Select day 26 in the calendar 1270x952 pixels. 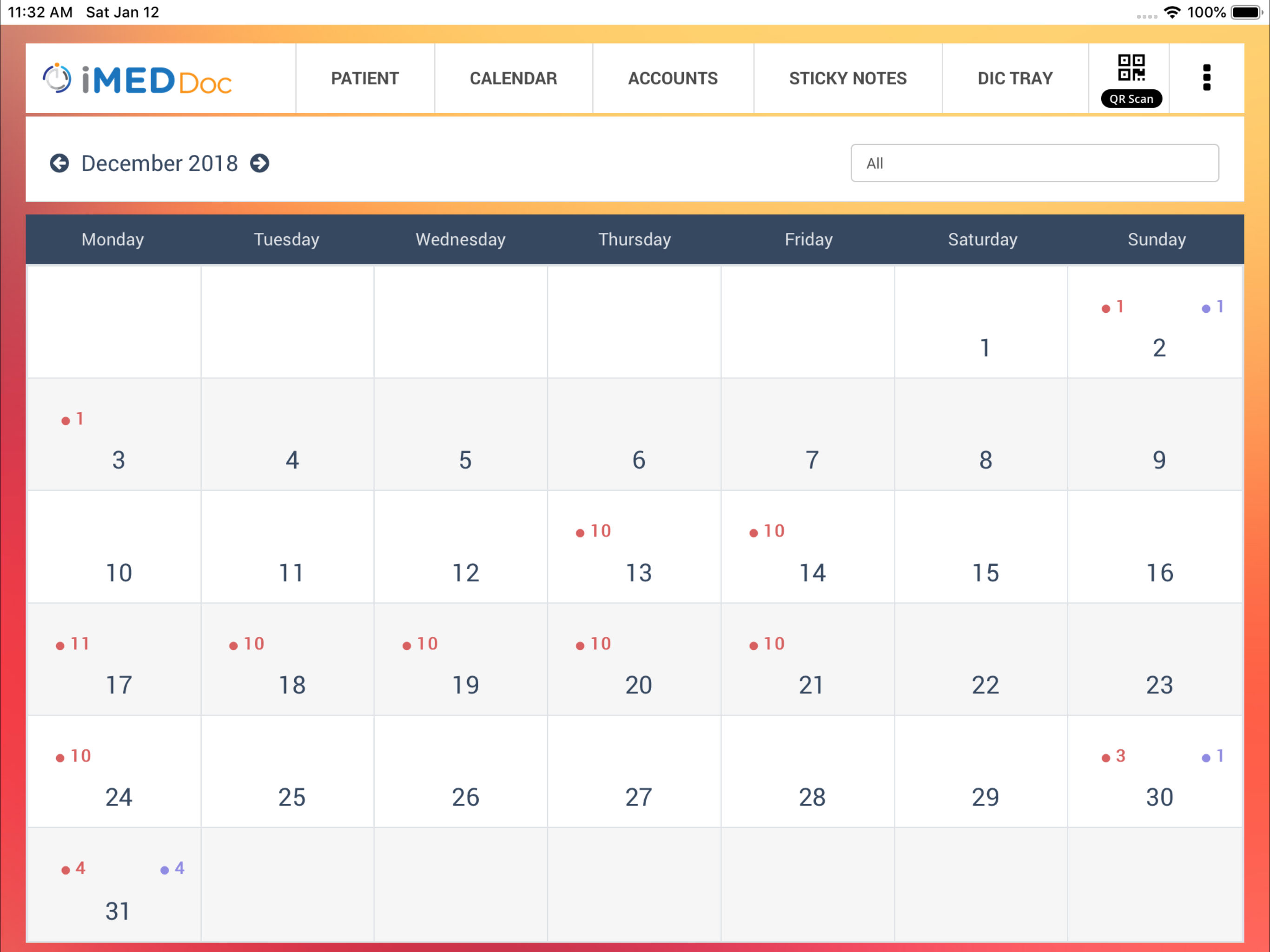click(461, 771)
